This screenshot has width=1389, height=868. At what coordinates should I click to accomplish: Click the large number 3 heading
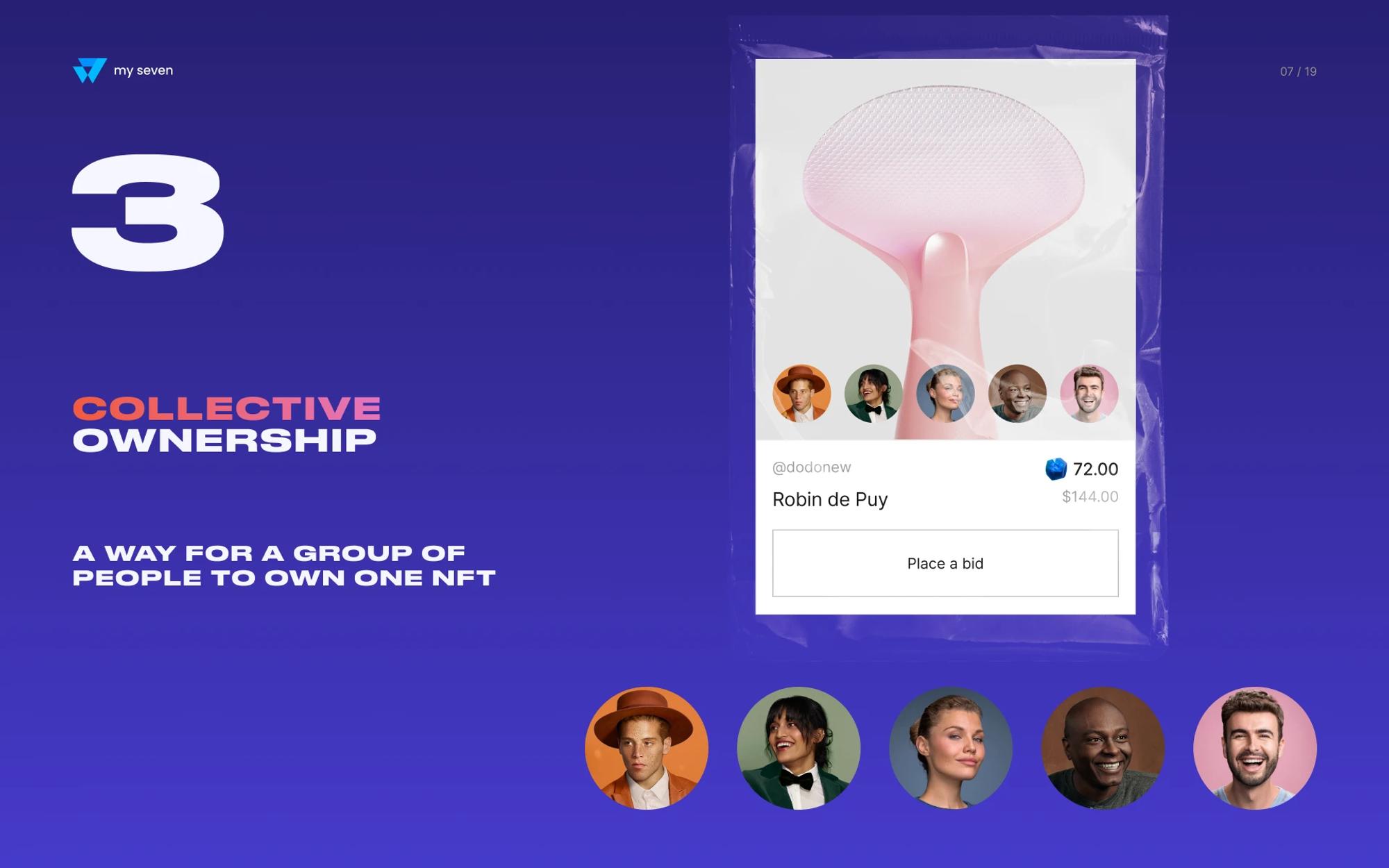pos(148,212)
